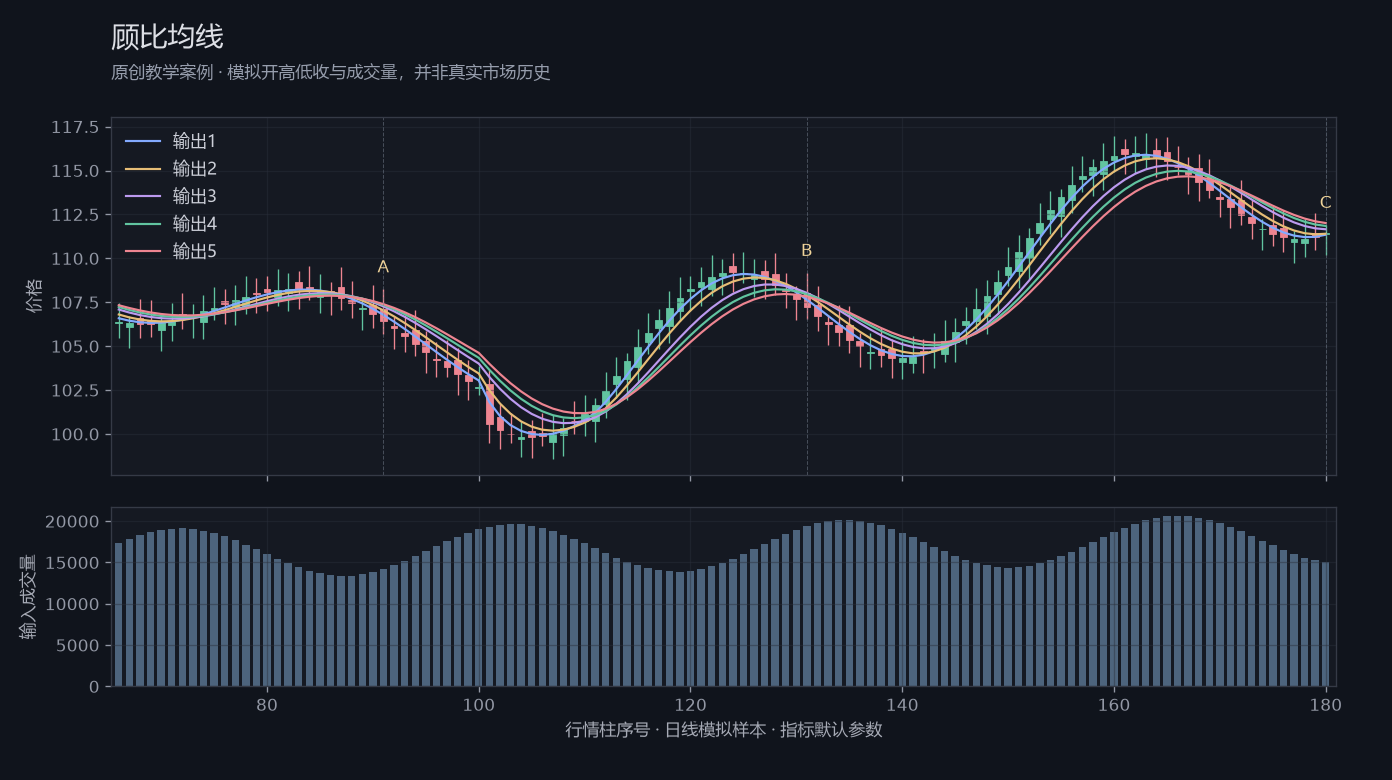Click price tick 107.5

tap(75, 303)
